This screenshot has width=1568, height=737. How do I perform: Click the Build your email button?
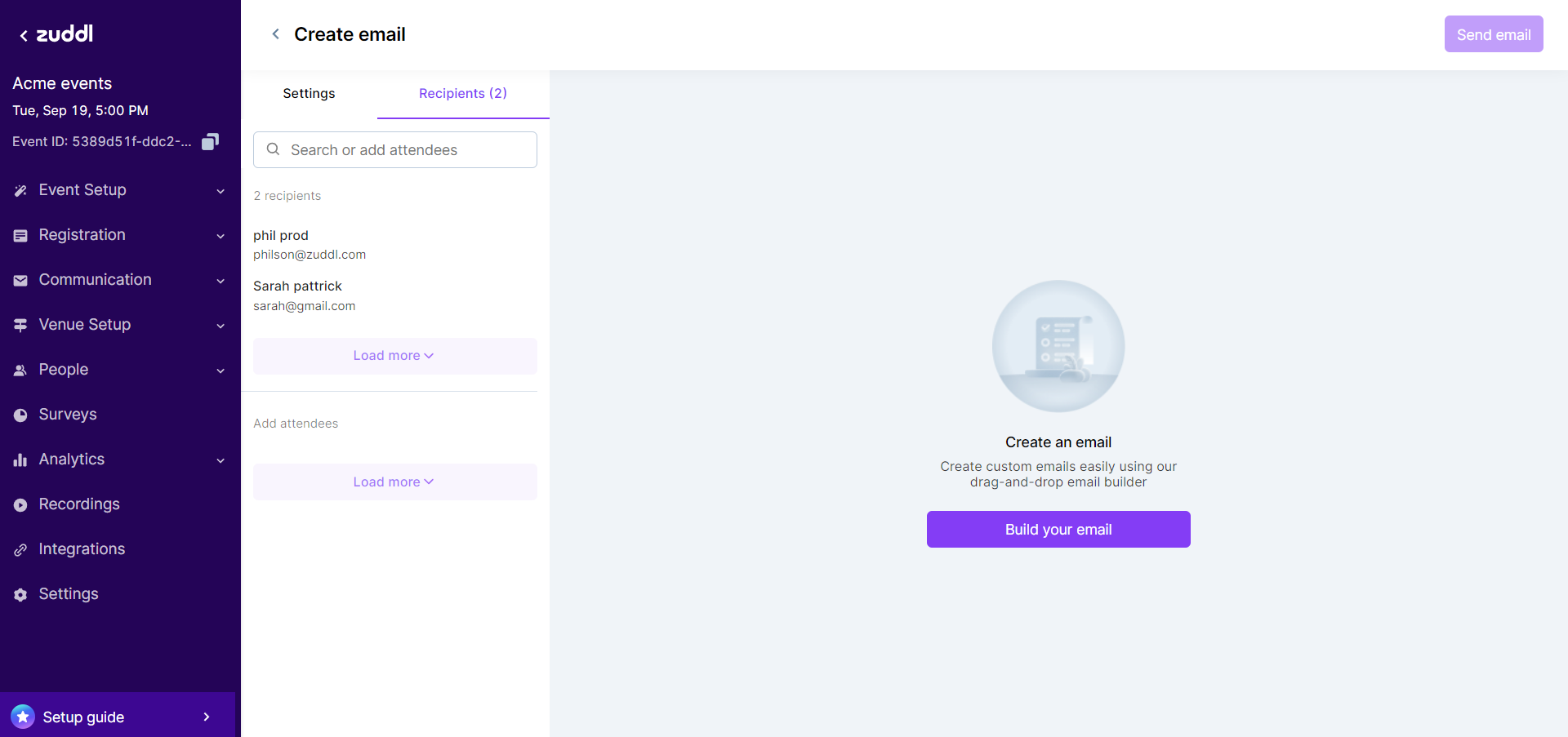pyautogui.click(x=1058, y=529)
